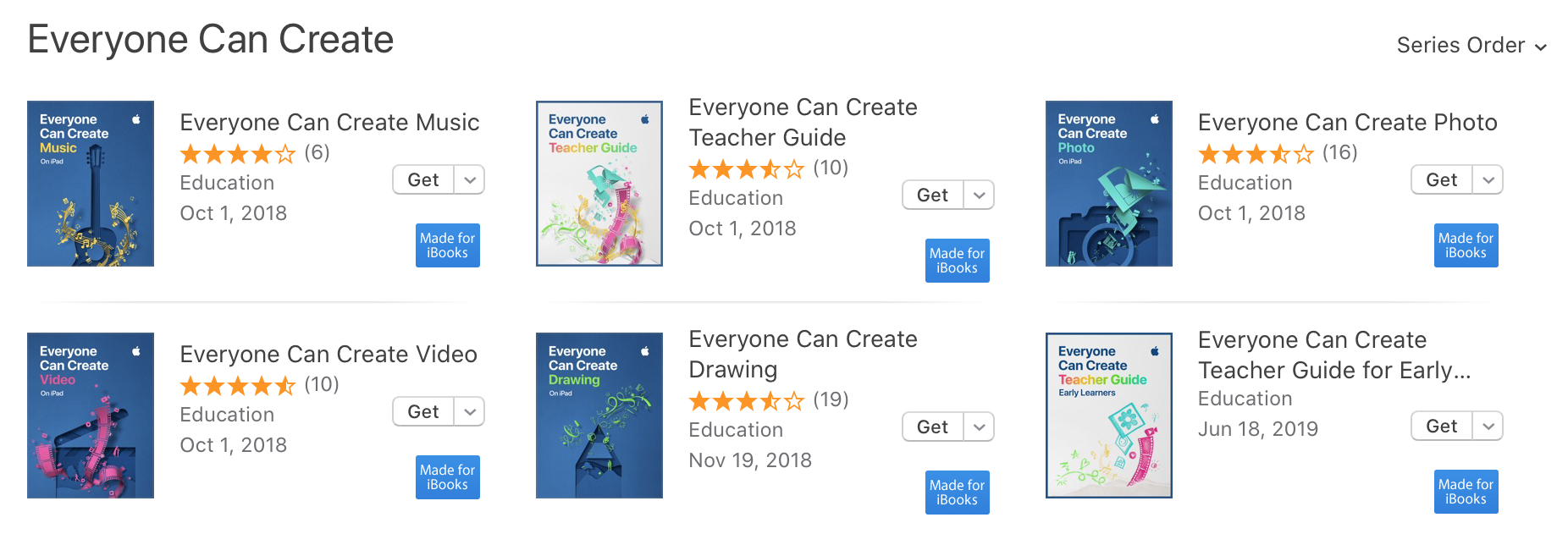Open the Series Order sort dropdown
This screenshot has width=1568, height=545.
point(1471,46)
